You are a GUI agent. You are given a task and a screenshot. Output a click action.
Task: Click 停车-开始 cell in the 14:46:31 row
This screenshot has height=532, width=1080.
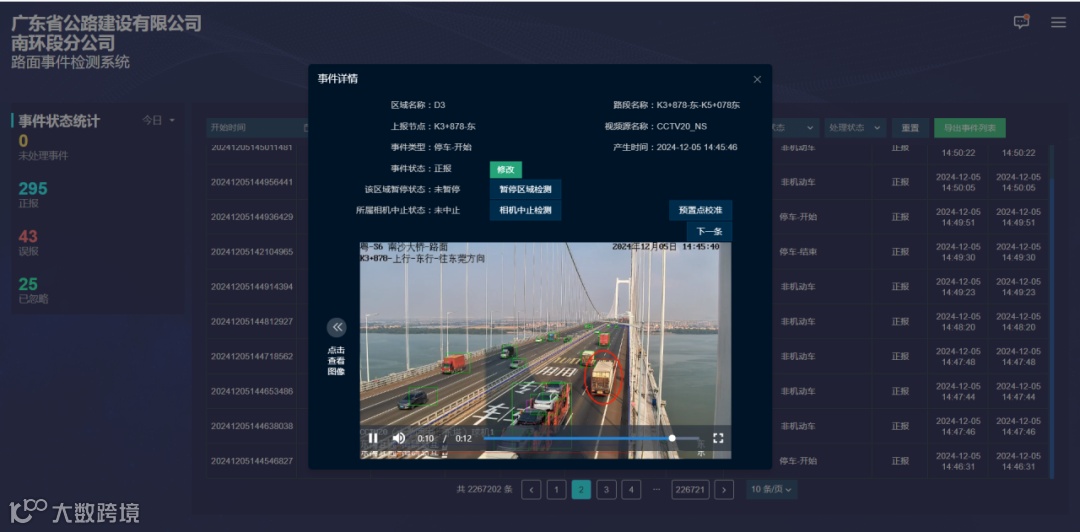[798, 460]
